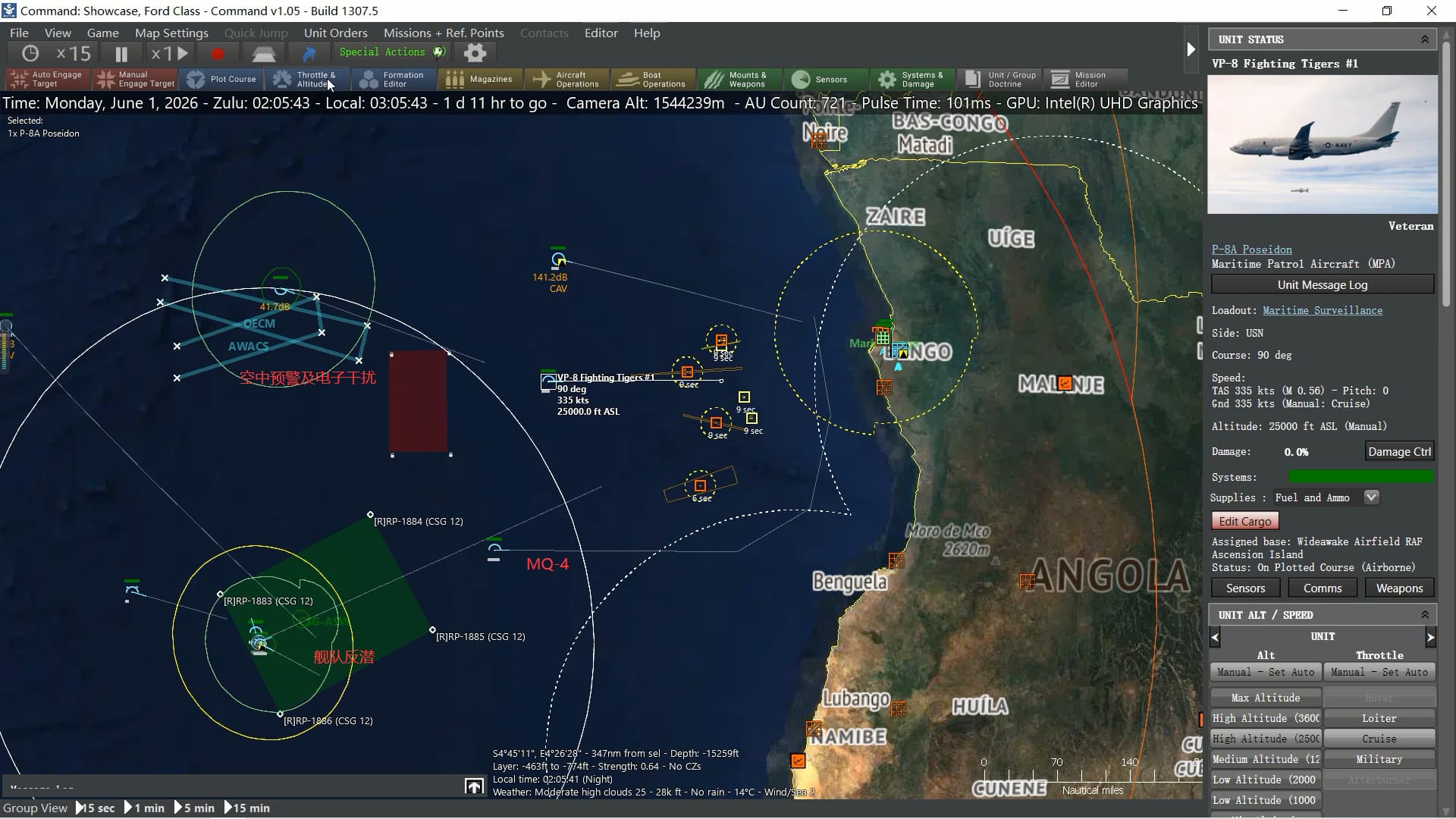
Task: Select High Altitude (3600 preset
Action: pos(1266,718)
